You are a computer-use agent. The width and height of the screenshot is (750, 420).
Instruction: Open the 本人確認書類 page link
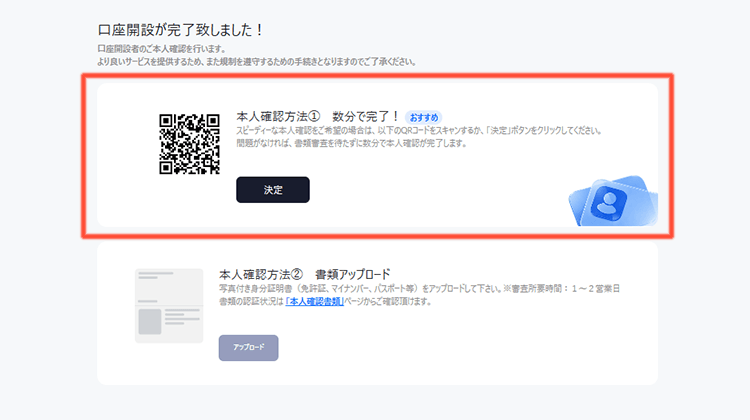pos(315,301)
